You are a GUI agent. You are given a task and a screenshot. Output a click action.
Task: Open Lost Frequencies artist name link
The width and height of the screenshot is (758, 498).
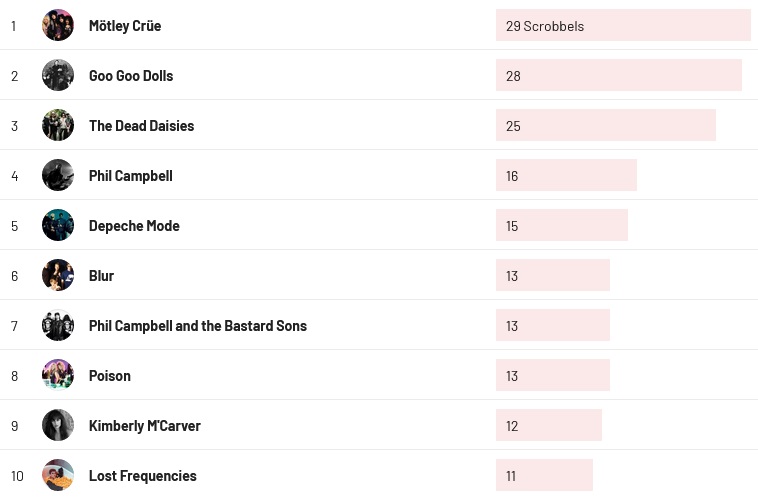142,476
